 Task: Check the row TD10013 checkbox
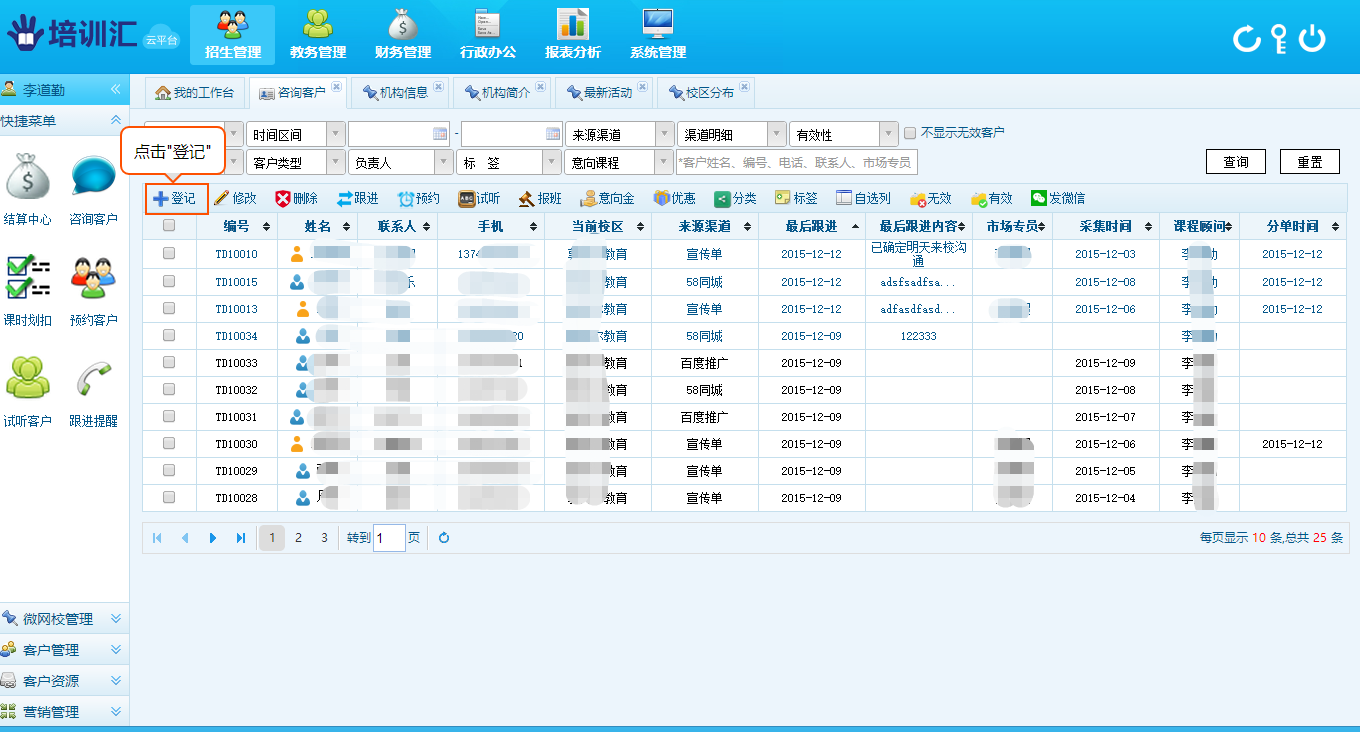[169, 309]
